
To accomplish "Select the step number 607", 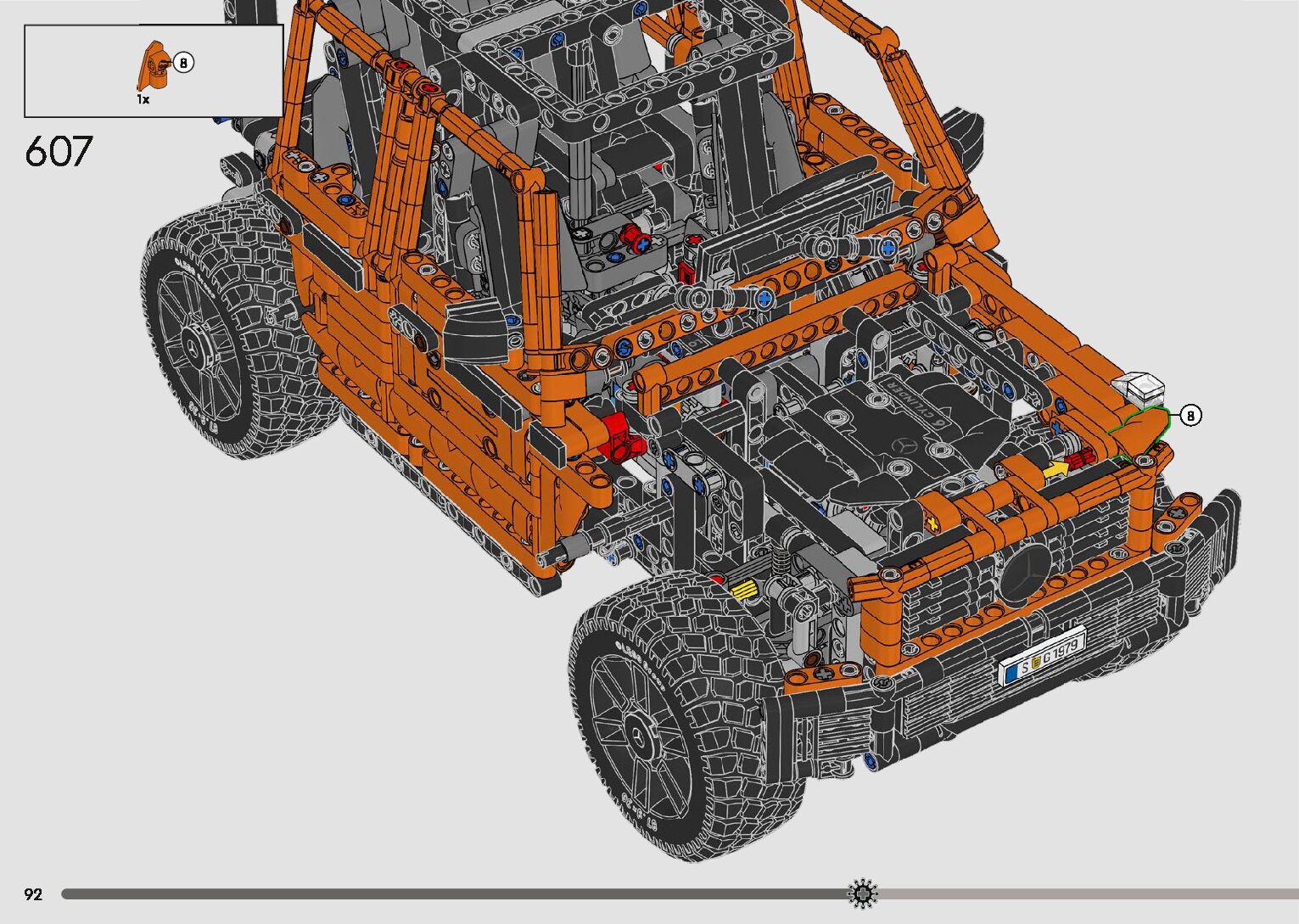I will click(58, 153).
